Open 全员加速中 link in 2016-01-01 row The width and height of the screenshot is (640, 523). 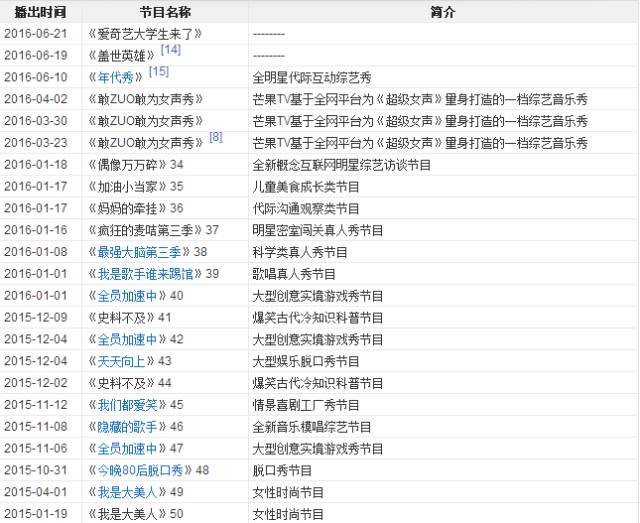[127, 296]
